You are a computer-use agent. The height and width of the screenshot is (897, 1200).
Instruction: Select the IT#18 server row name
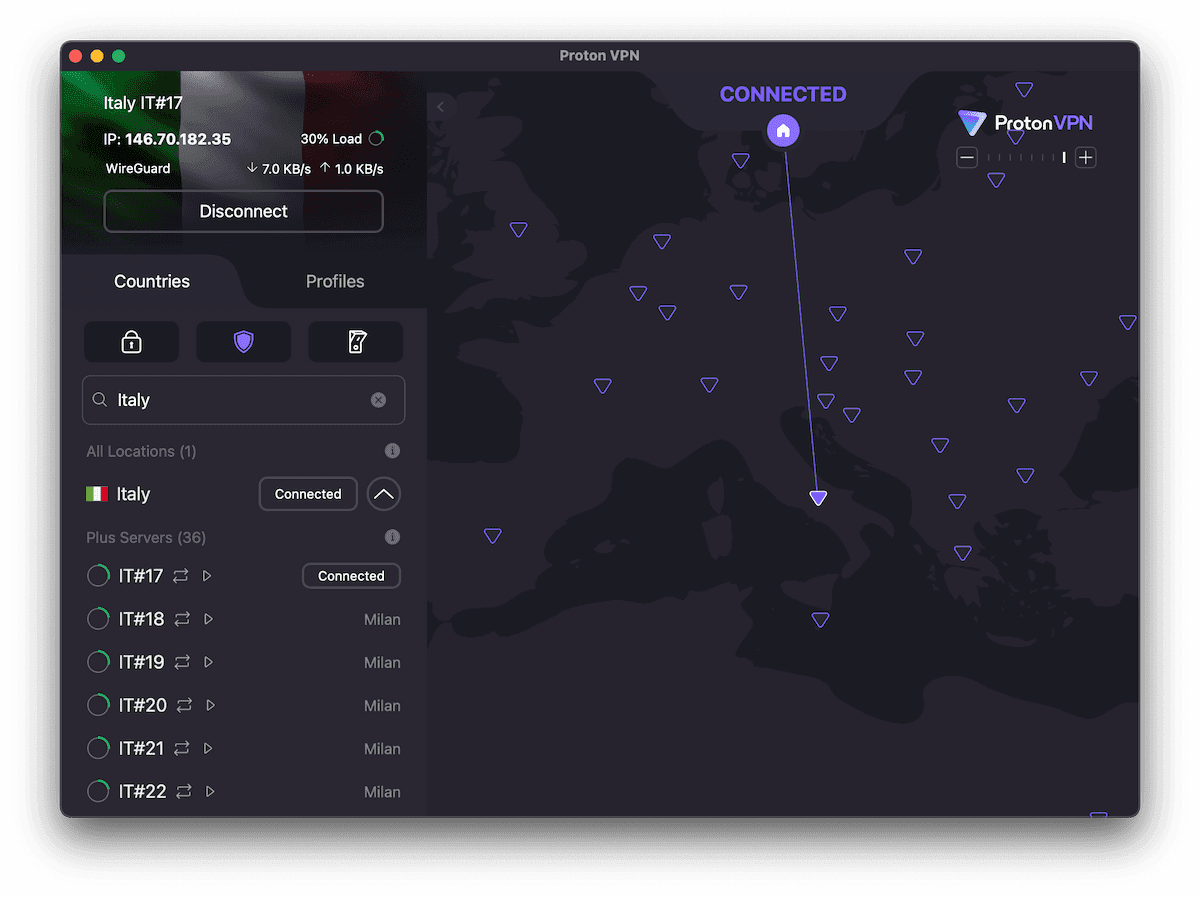(141, 619)
